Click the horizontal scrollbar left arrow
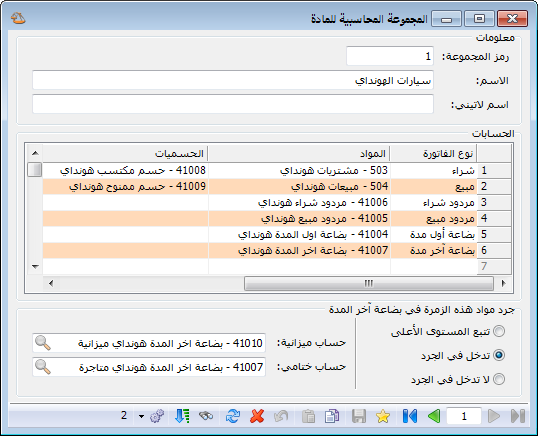539x437 pixels. pyautogui.click(x=51, y=284)
